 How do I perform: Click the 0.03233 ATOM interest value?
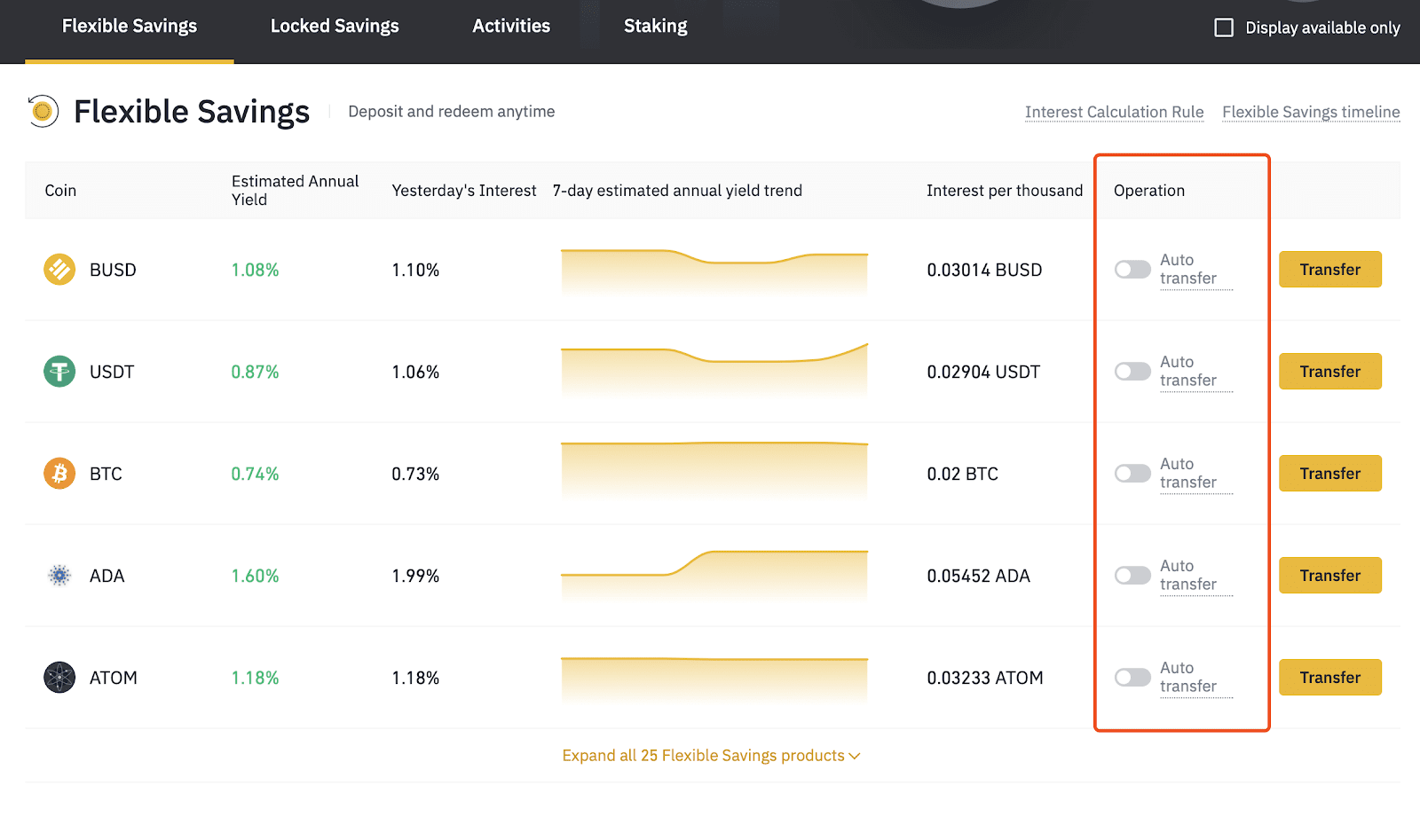(x=985, y=678)
